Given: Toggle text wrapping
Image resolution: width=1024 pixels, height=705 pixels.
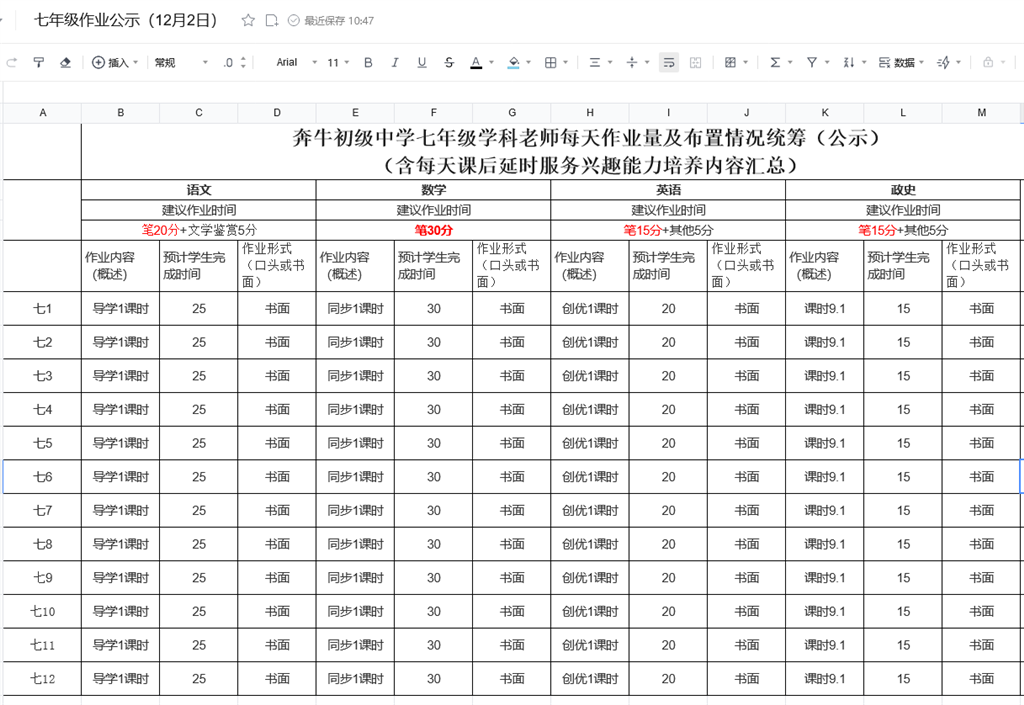Looking at the screenshot, I should (669, 63).
